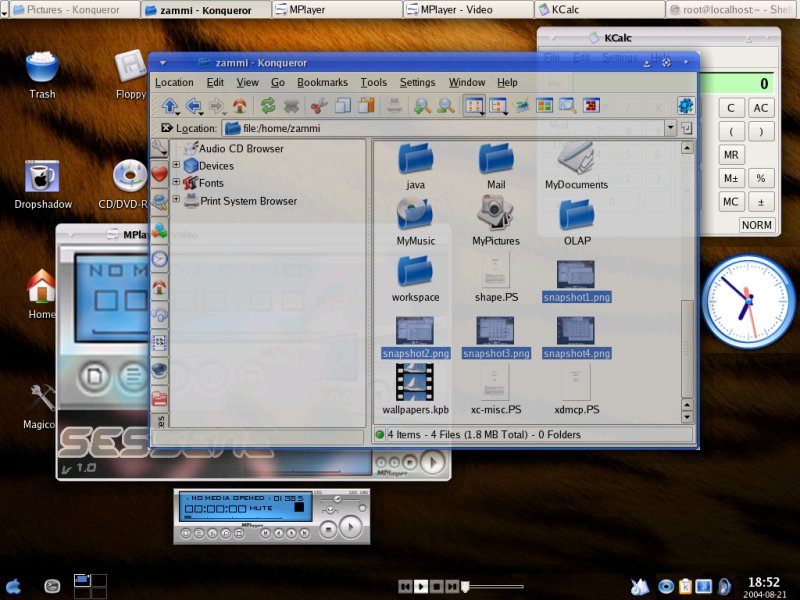Click the Location URL input field
The width and height of the screenshot is (800, 600).
(x=443, y=128)
